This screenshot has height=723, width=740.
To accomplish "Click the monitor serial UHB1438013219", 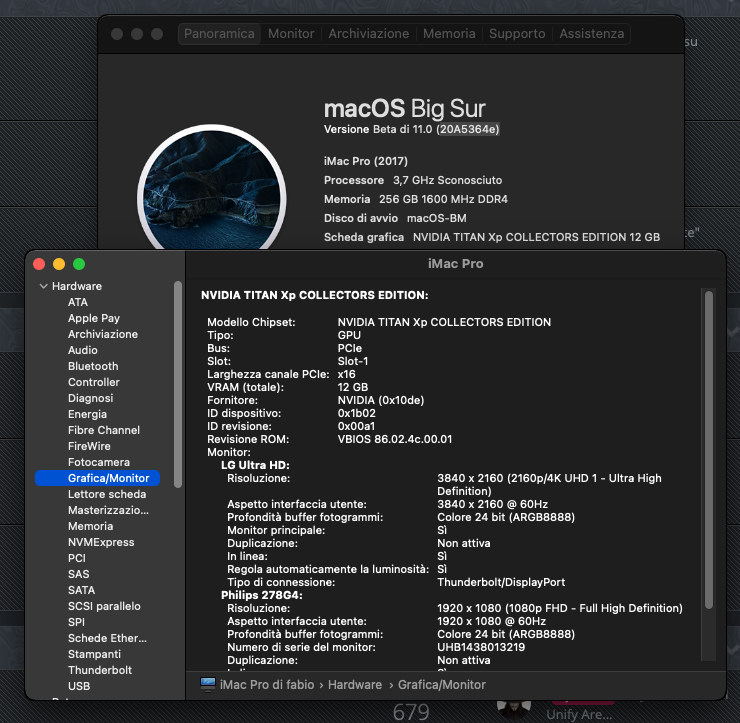I will (x=481, y=647).
